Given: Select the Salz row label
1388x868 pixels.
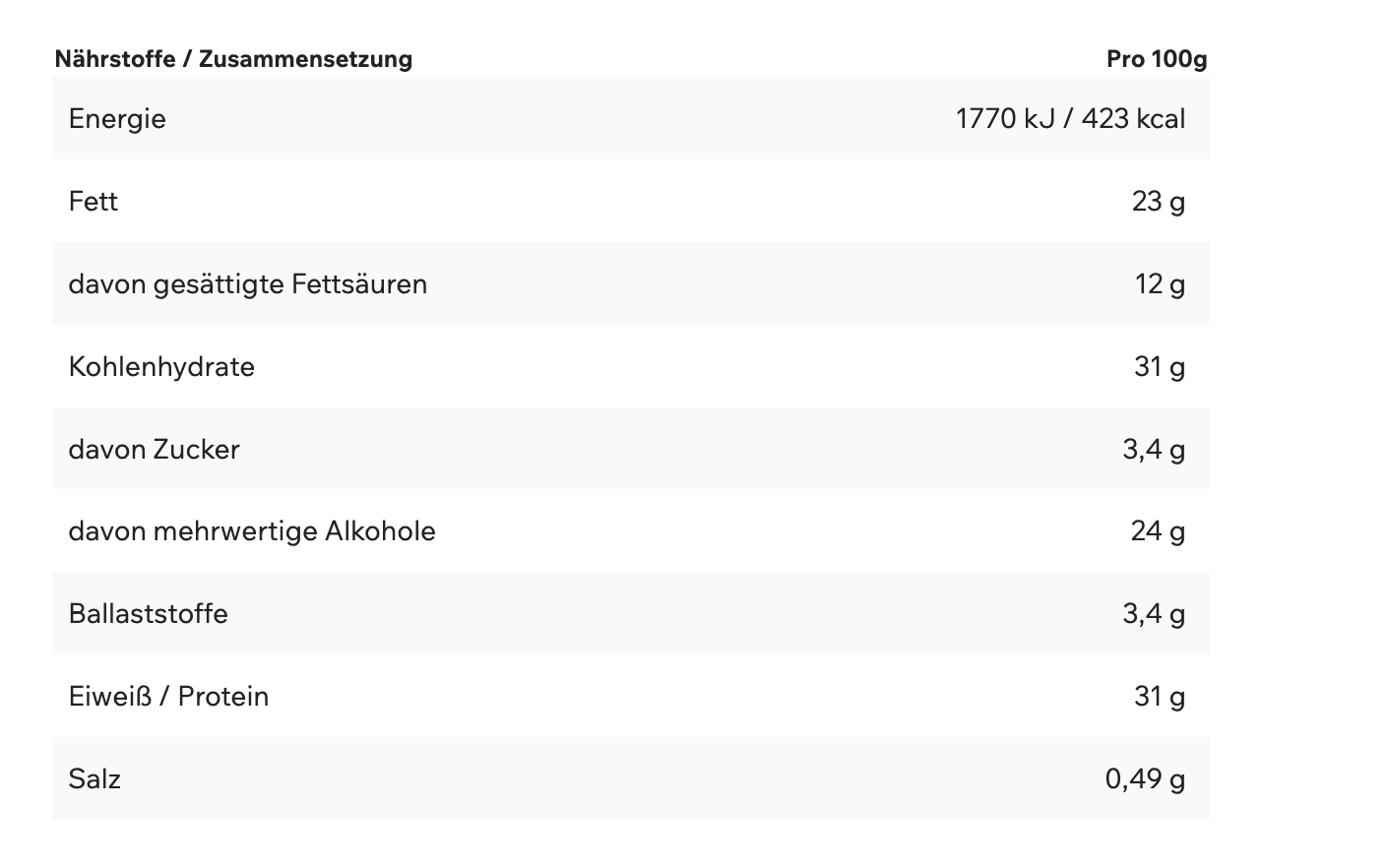Looking at the screenshot, I should [95, 779].
